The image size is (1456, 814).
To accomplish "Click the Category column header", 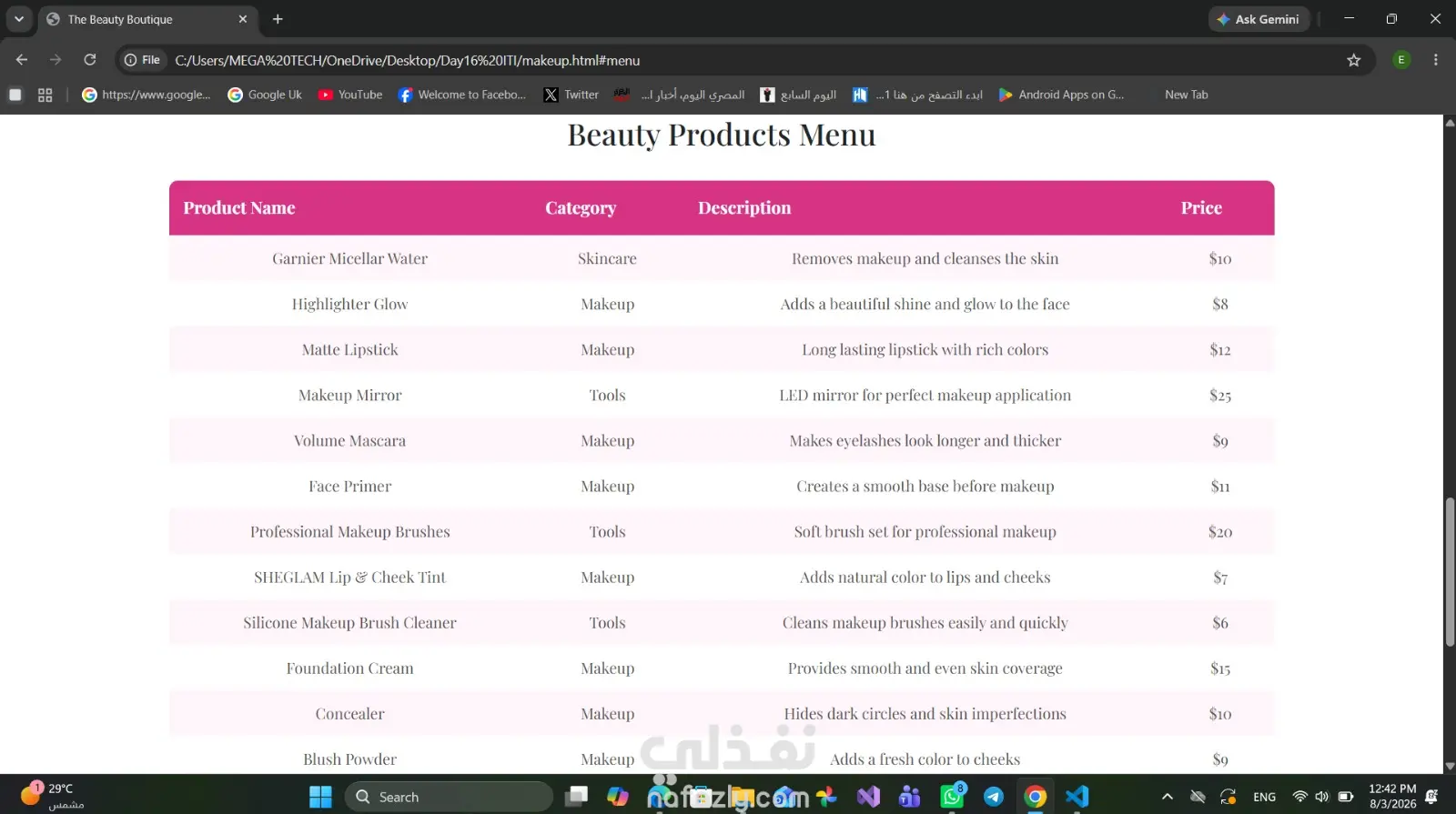I will click(581, 208).
